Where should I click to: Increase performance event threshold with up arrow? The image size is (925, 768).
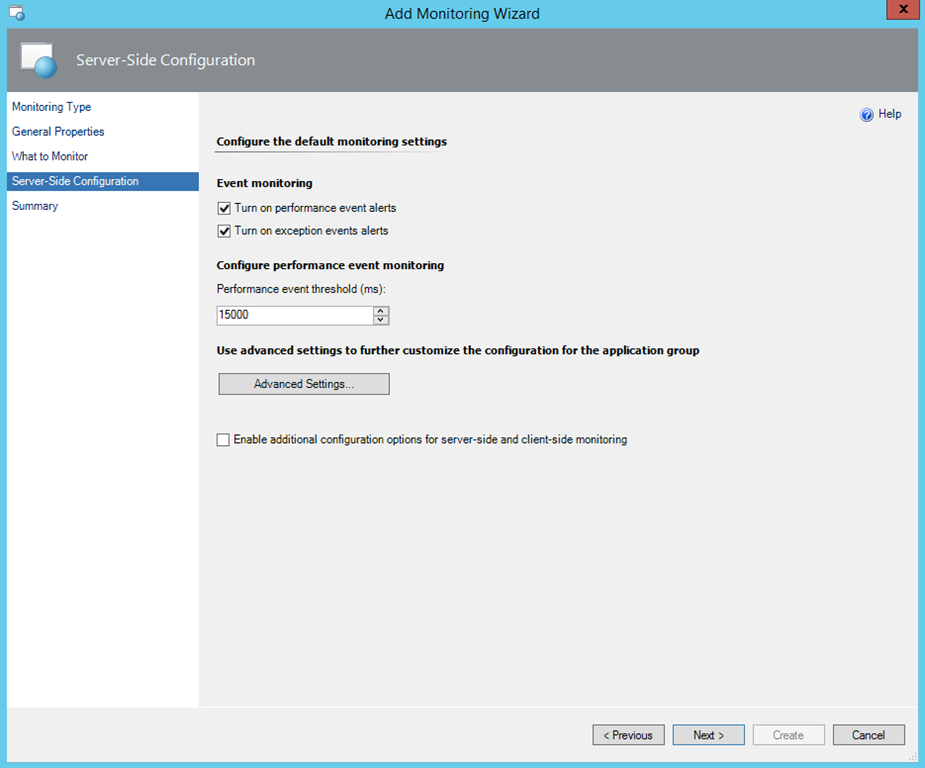click(x=381, y=310)
